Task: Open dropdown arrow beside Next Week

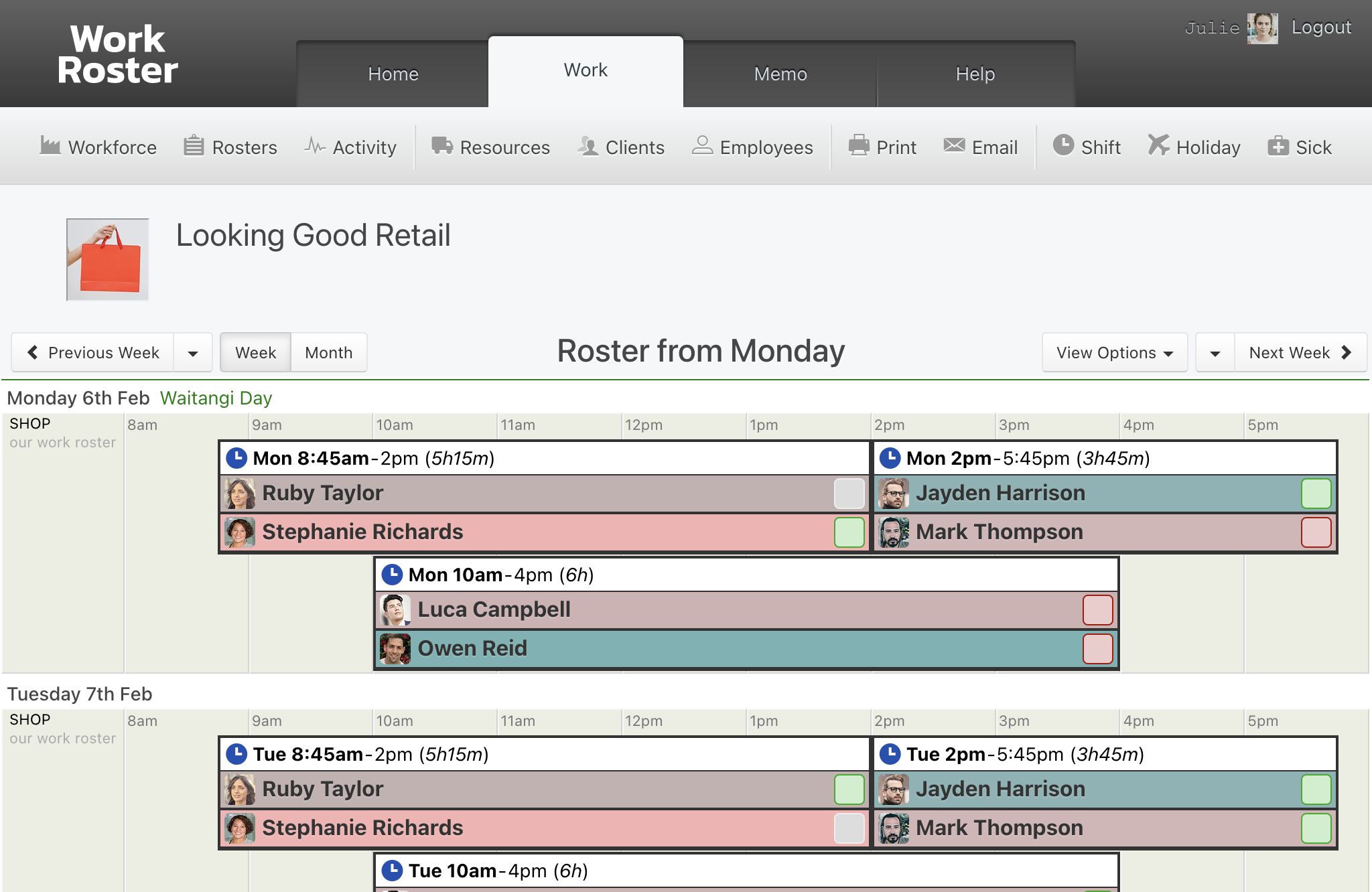Action: click(x=1215, y=353)
